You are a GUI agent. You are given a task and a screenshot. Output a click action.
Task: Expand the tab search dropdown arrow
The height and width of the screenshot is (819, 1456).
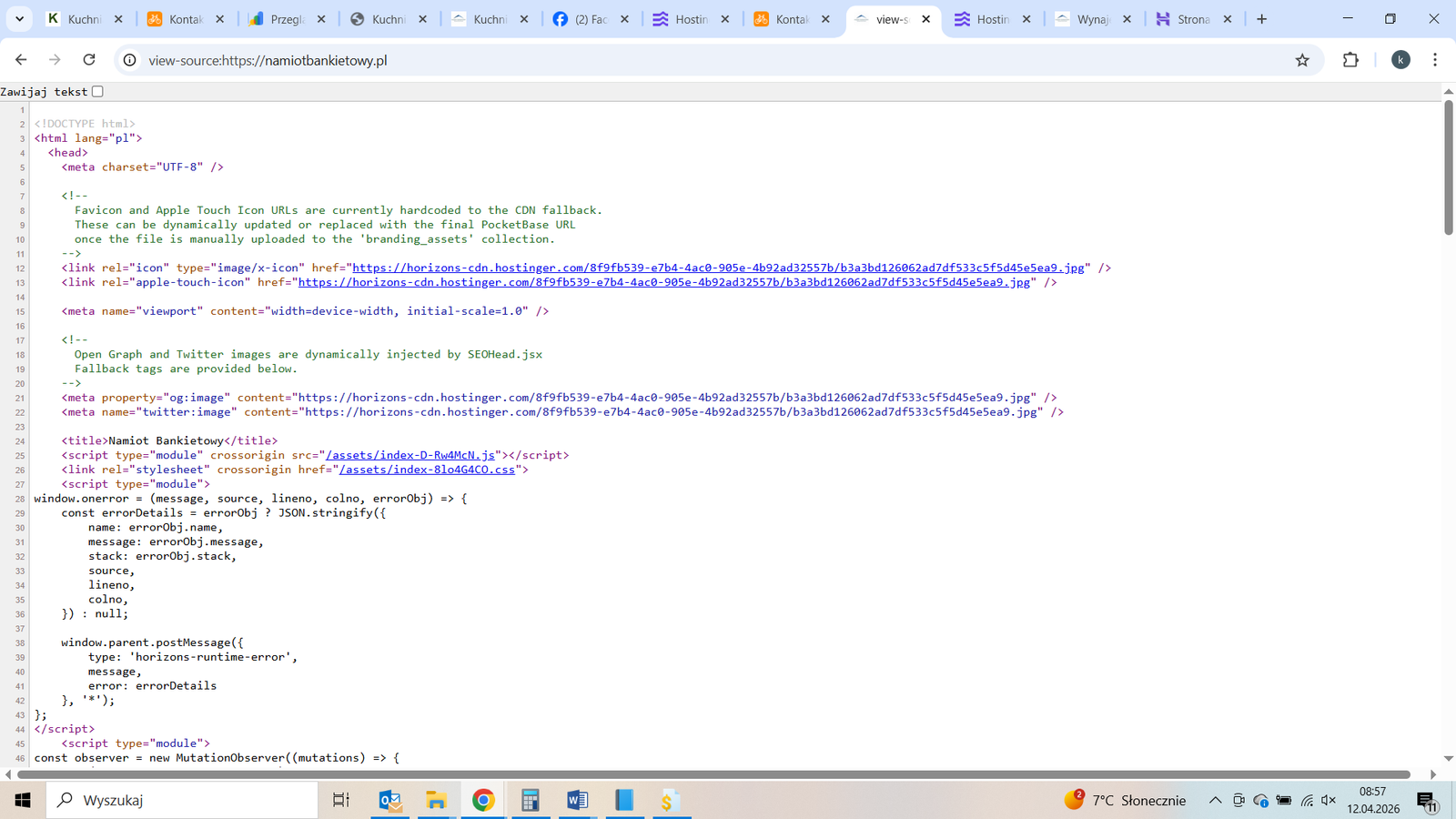(19, 19)
